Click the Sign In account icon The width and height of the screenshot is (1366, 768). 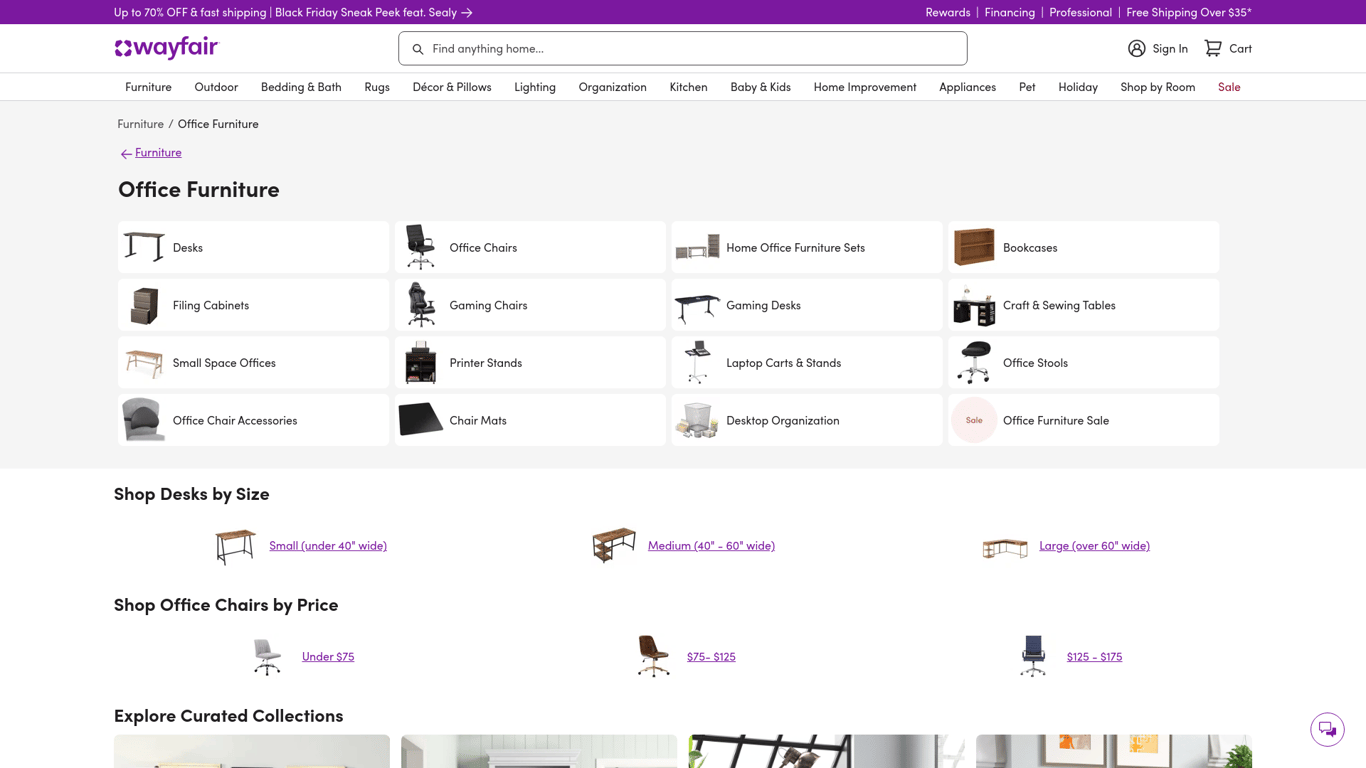pyautogui.click(x=1137, y=48)
